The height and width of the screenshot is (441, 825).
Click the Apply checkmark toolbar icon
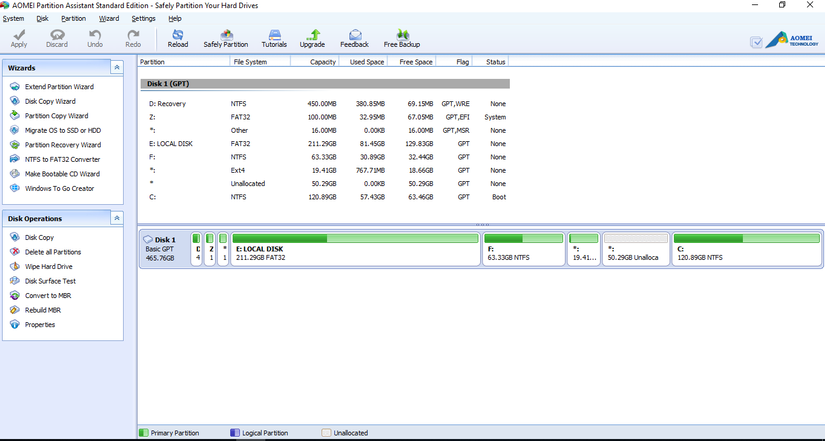(x=19, y=35)
